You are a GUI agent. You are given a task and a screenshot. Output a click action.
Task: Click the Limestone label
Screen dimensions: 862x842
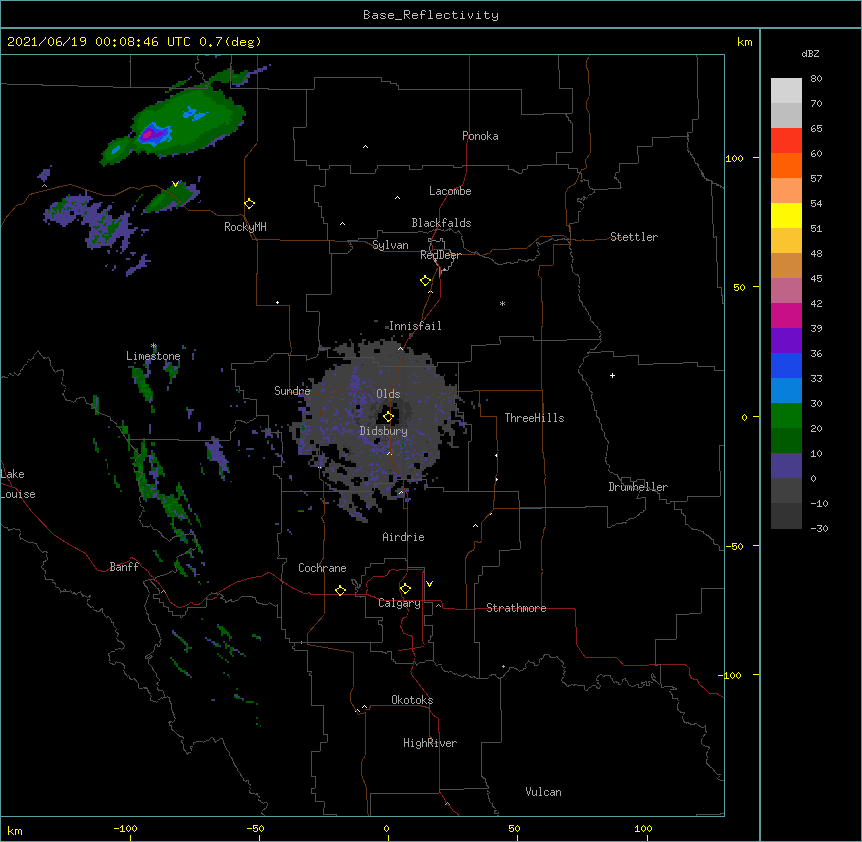click(153, 356)
